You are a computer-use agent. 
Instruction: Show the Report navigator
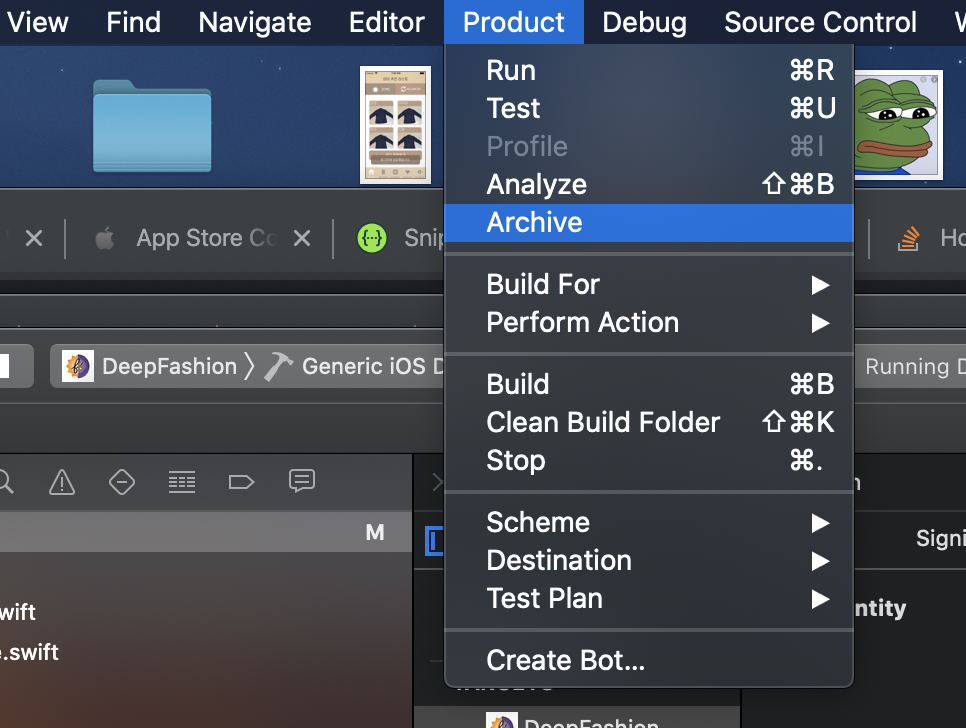[x=302, y=480]
